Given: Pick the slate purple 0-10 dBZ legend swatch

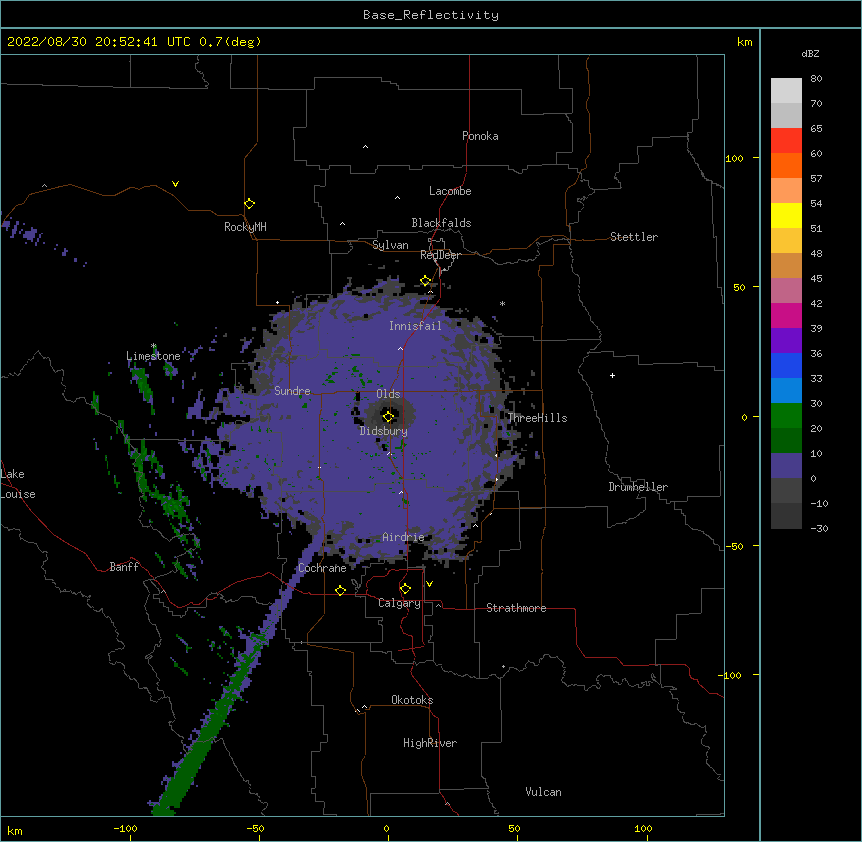Looking at the screenshot, I should (x=786, y=466).
